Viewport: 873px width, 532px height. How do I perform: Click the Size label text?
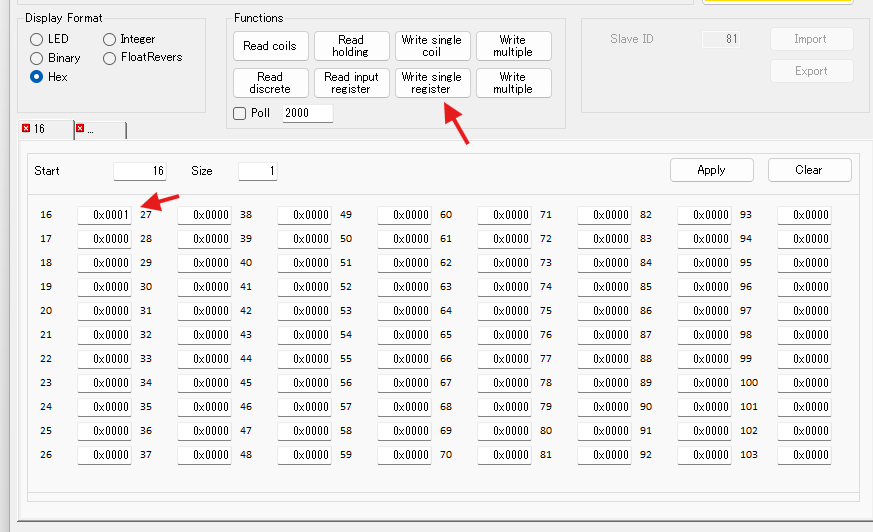click(202, 171)
